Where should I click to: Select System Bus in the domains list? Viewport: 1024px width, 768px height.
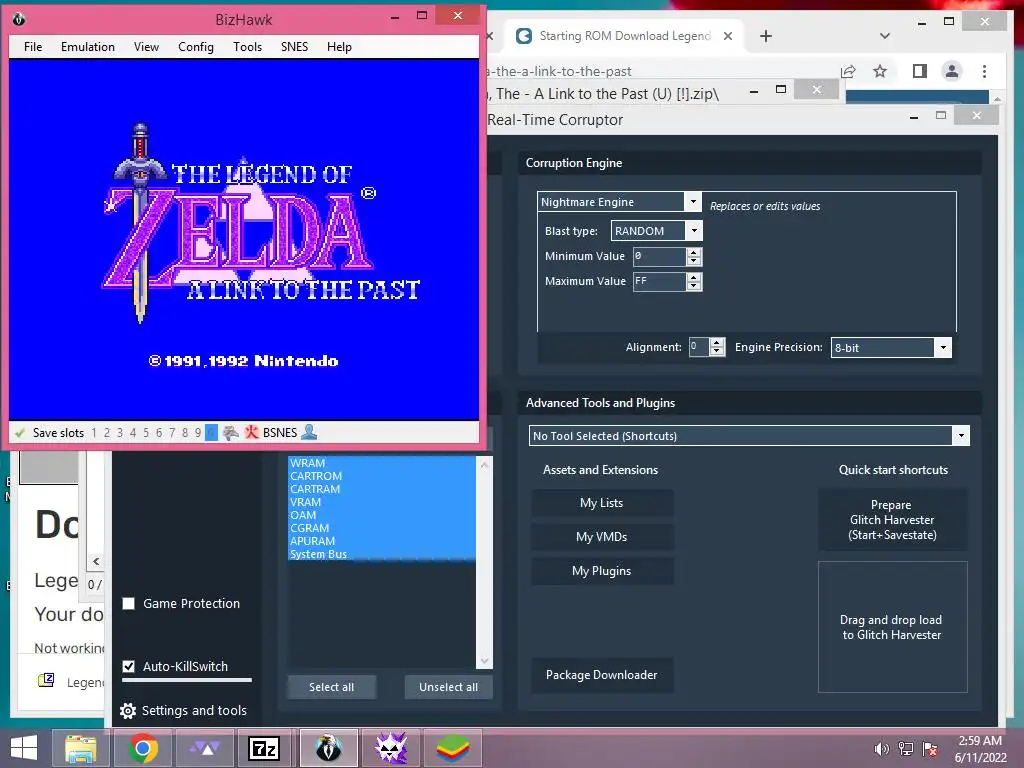pyautogui.click(x=382, y=554)
